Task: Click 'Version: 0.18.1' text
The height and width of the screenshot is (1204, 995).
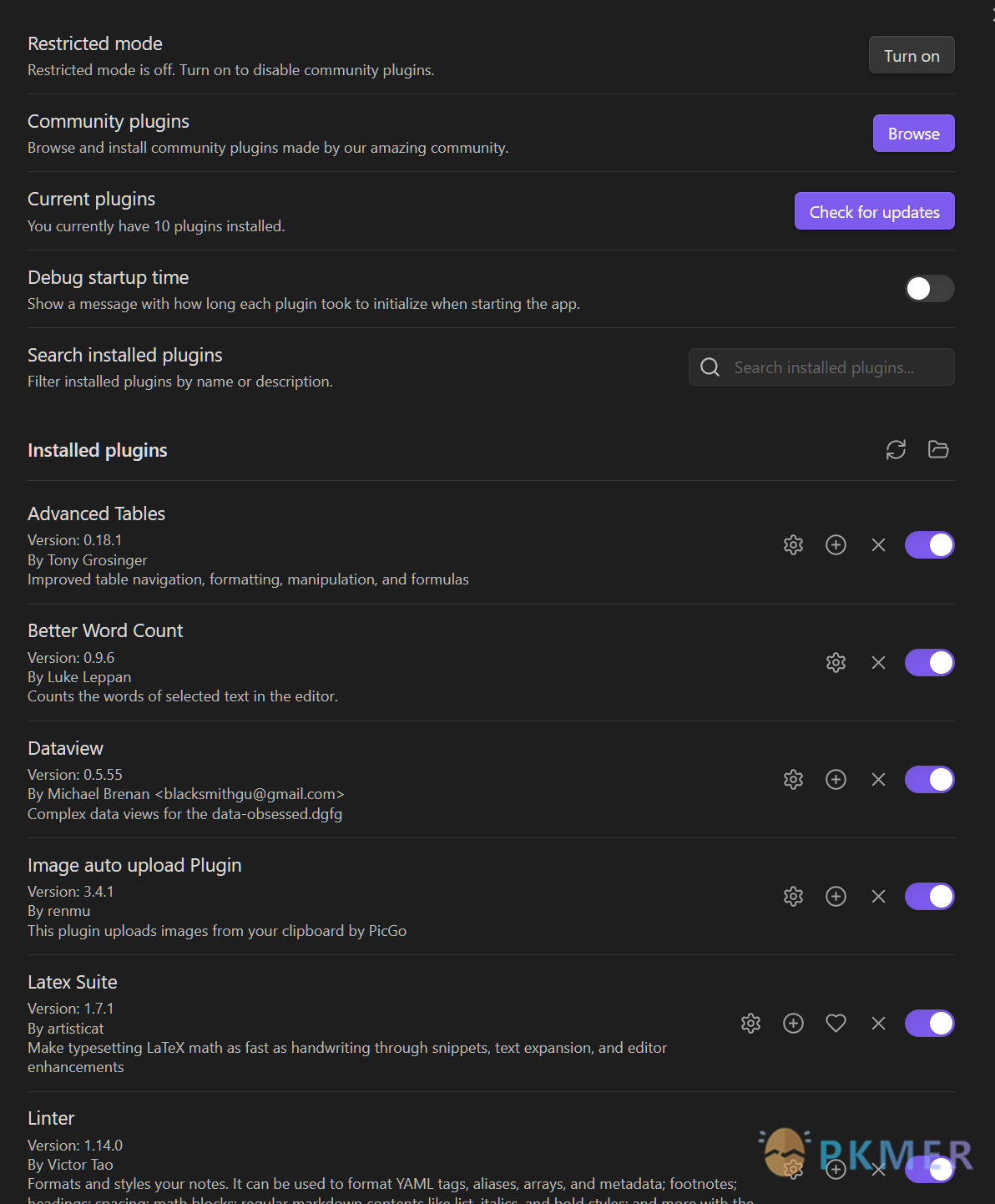Action: (75, 540)
